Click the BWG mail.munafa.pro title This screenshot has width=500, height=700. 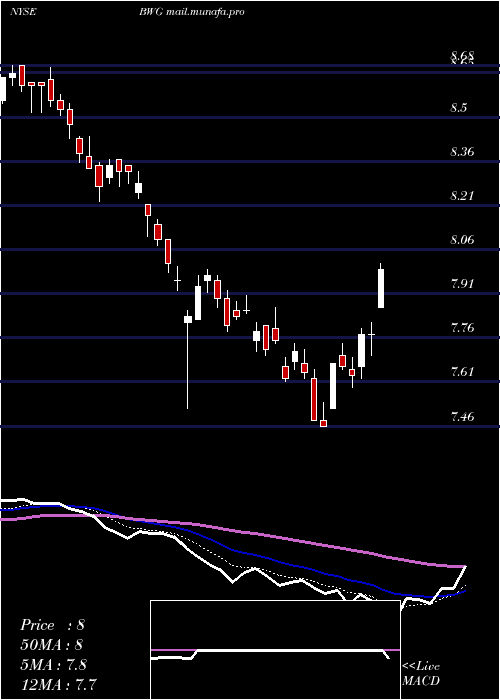[x=192, y=12]
